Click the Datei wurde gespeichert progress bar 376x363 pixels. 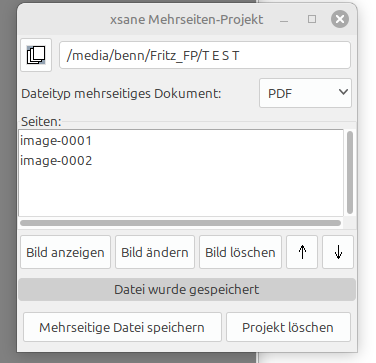pos(187,289)
